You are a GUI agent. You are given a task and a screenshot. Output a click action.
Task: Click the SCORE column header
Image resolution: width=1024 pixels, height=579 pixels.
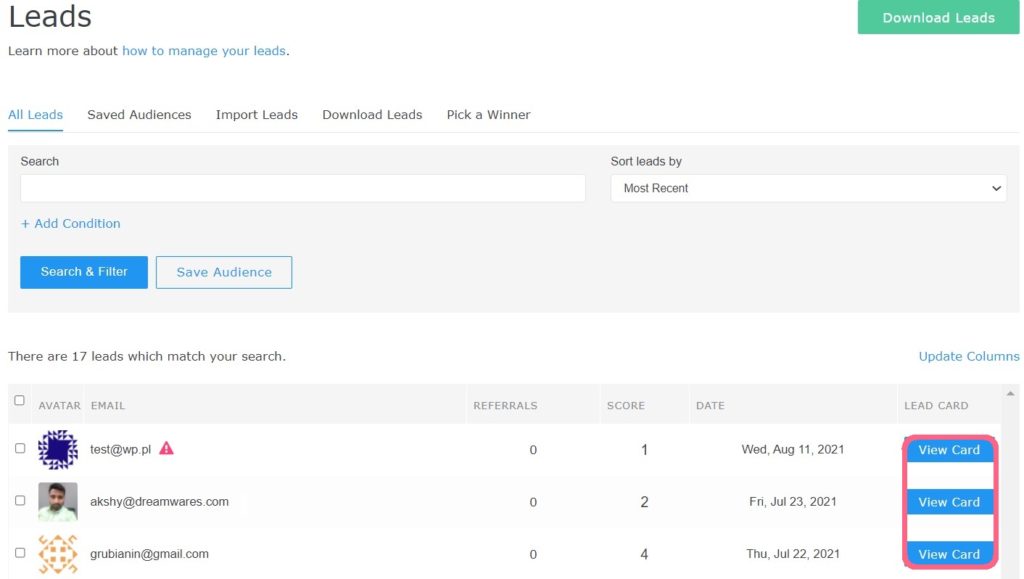coord(626,405)
